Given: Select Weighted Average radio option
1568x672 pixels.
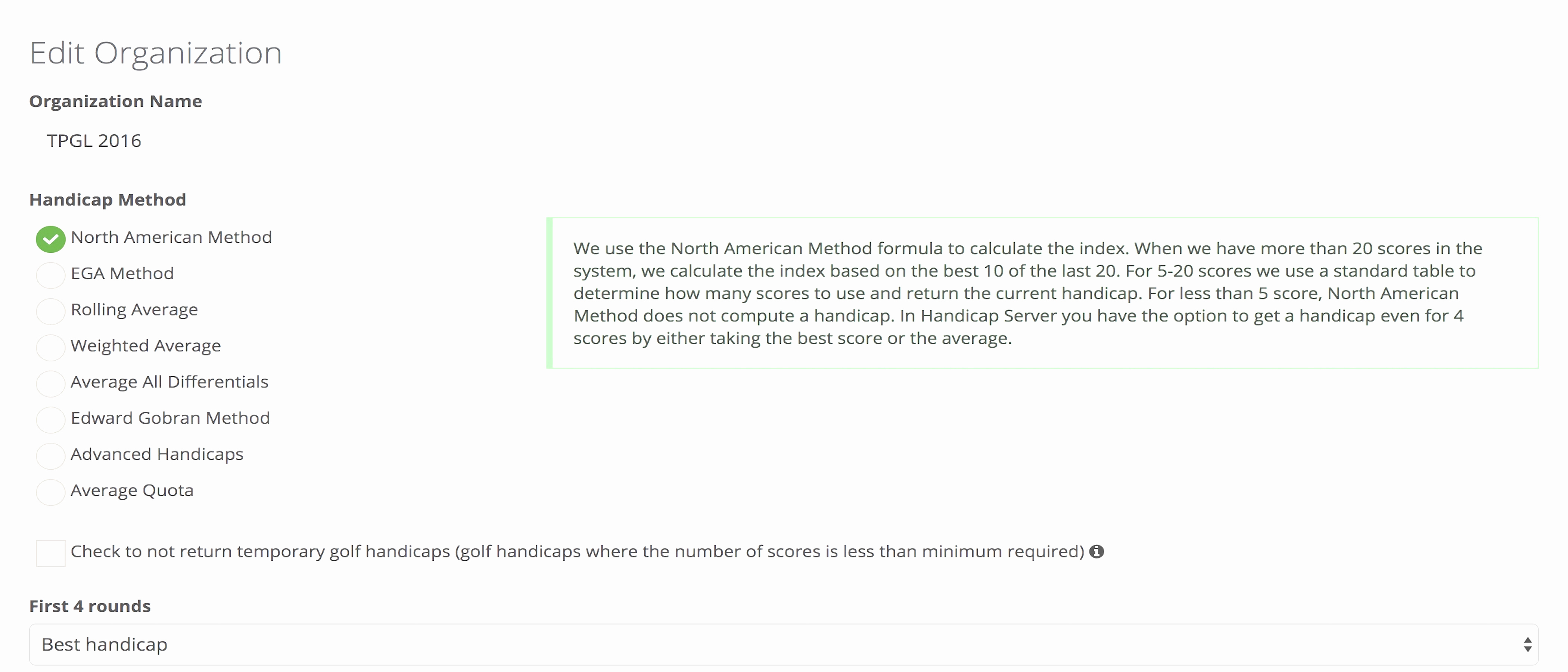Looking at the screenshot, I should pos(50,348).
